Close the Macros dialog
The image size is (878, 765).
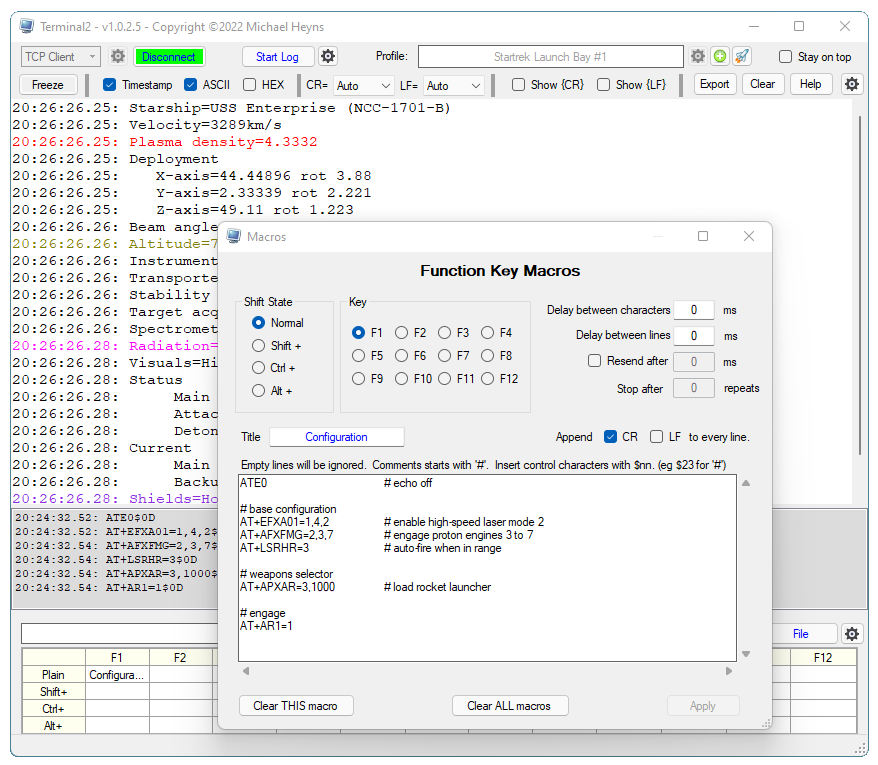tap(749, 236)
